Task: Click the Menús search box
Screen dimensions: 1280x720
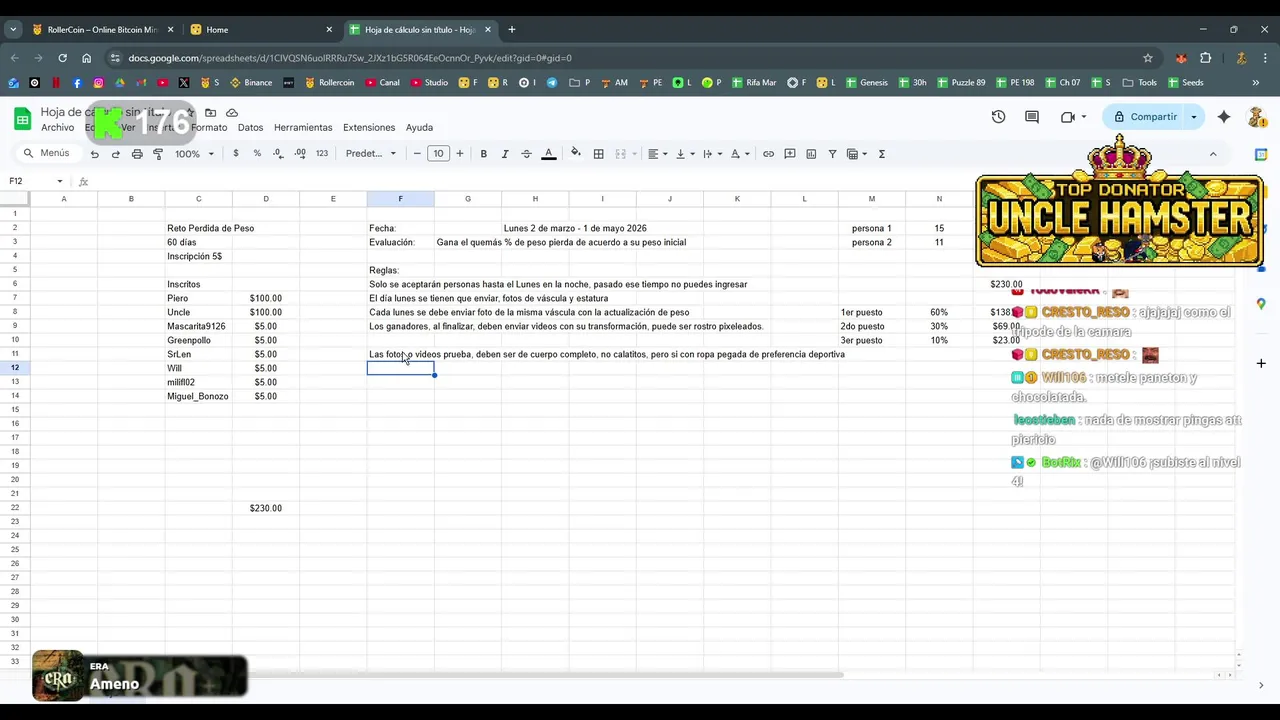Action: click(46, 154)
